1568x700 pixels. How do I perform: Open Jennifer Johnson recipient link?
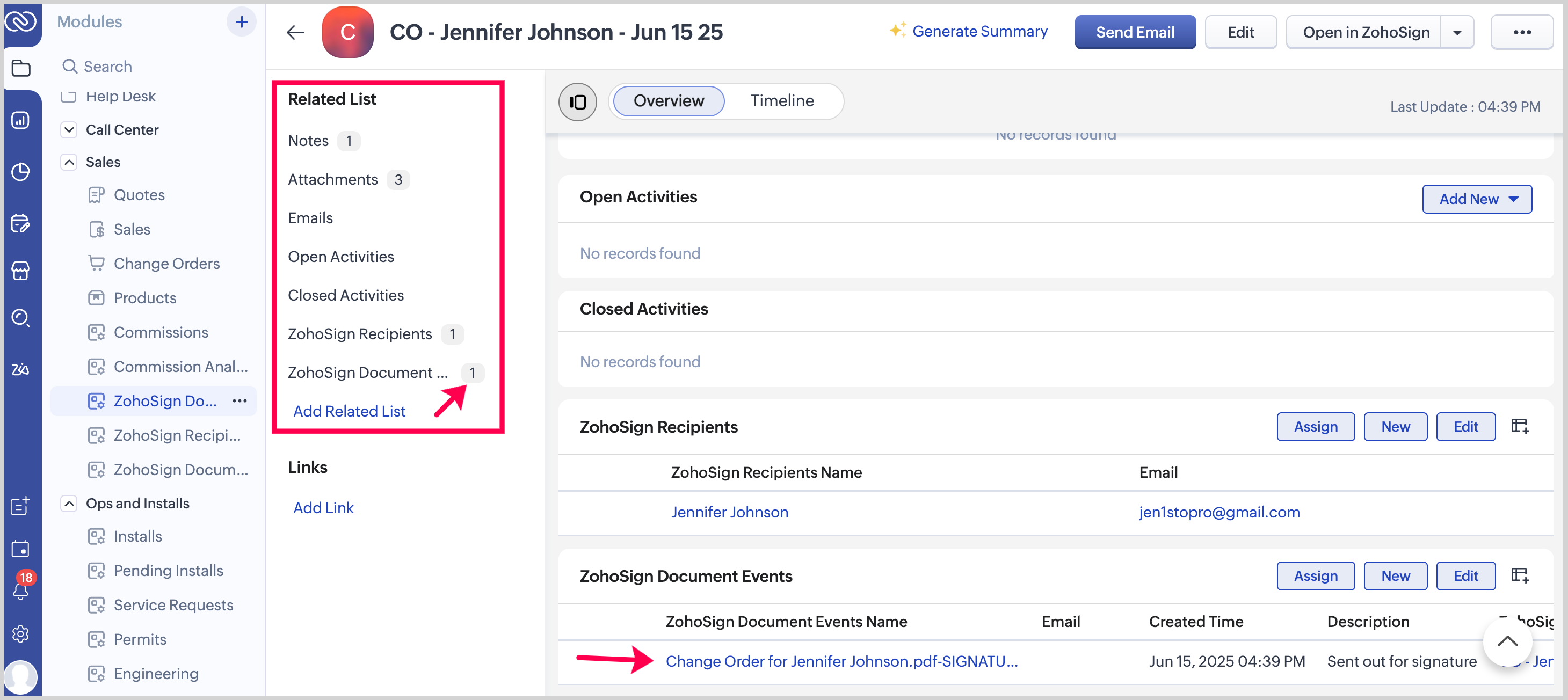click(729, 513)
